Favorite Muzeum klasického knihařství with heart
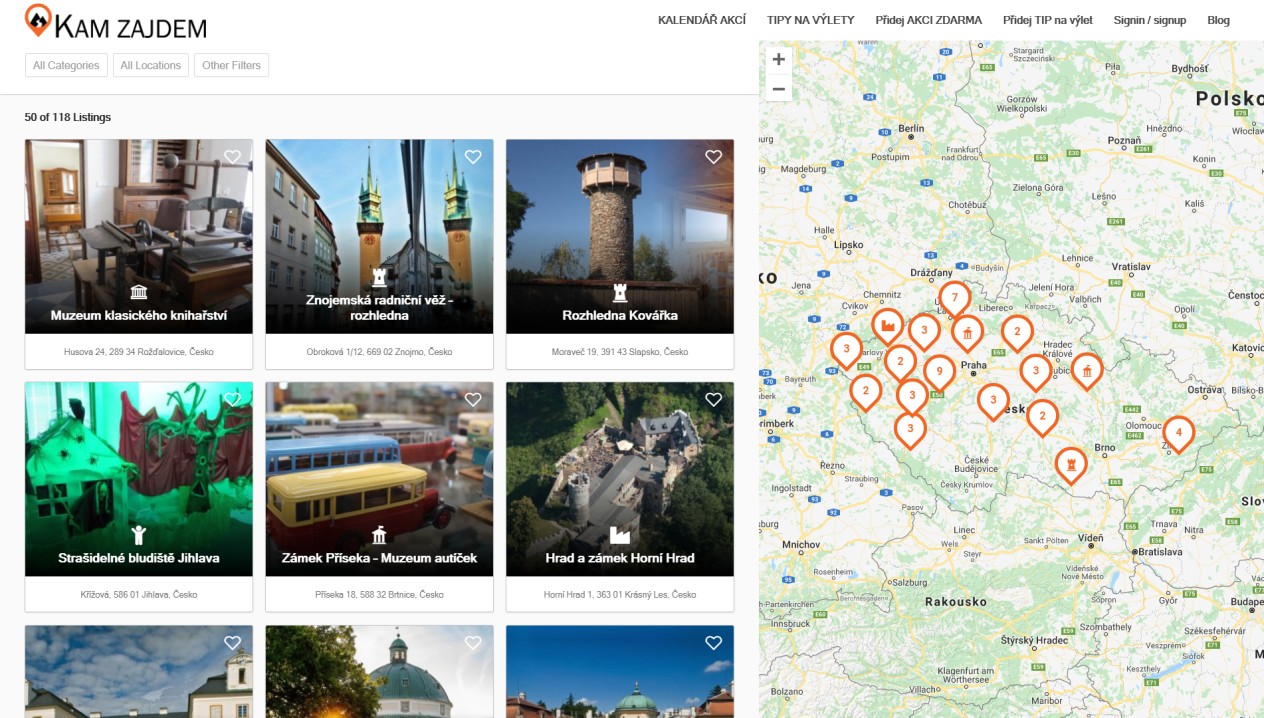 click(233, 157)
